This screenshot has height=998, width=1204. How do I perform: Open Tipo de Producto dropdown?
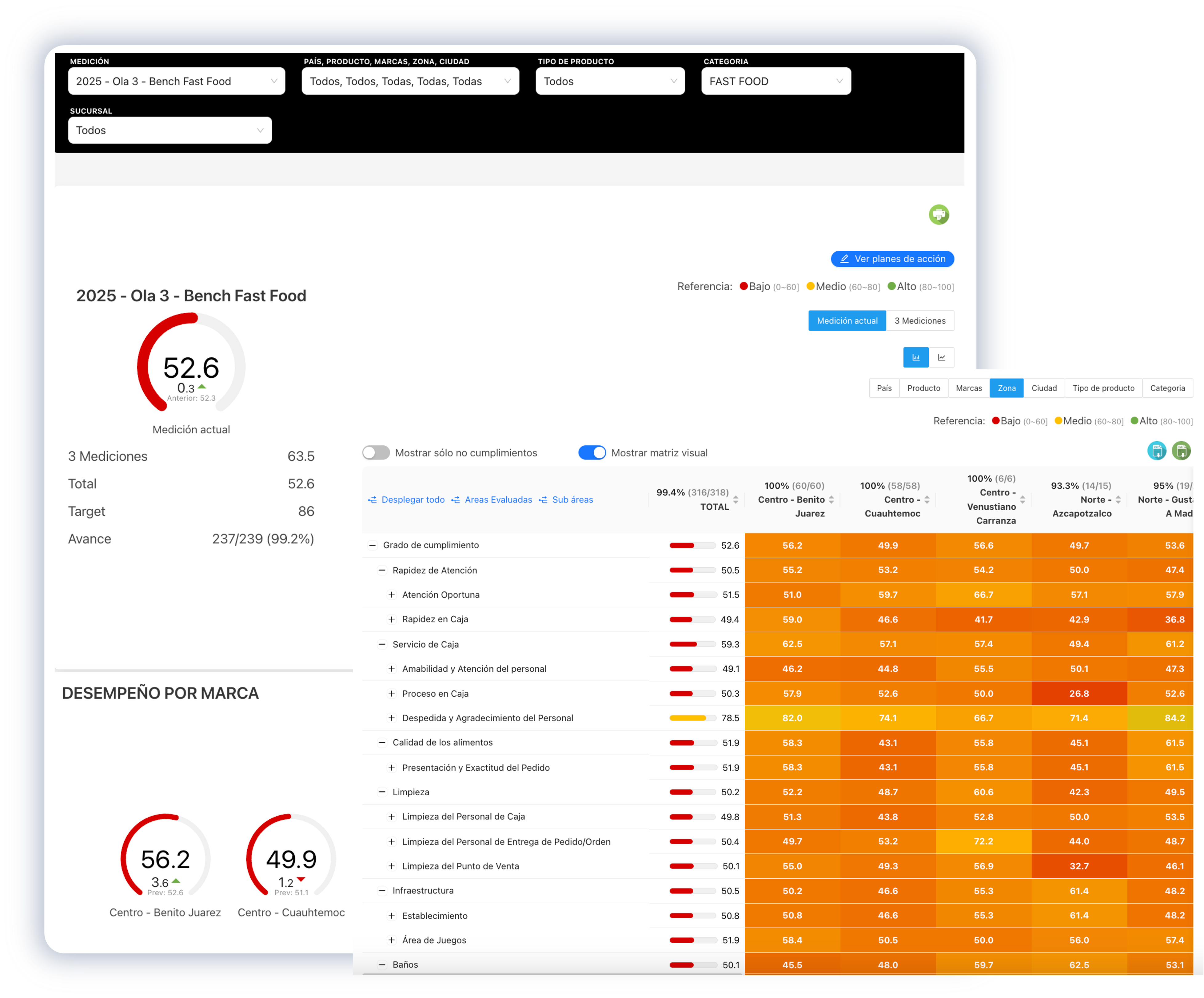pos(610,82)
